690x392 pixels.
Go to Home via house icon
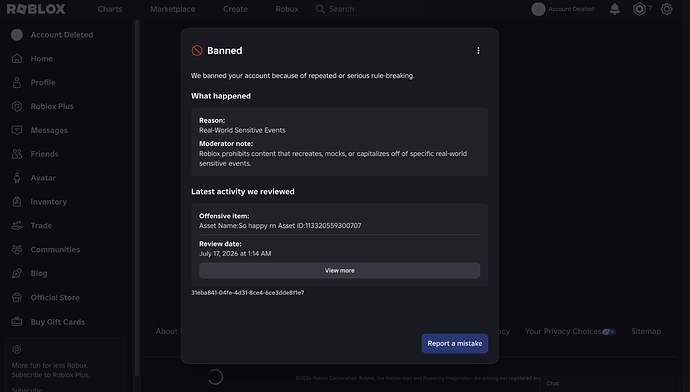(17, 59)
